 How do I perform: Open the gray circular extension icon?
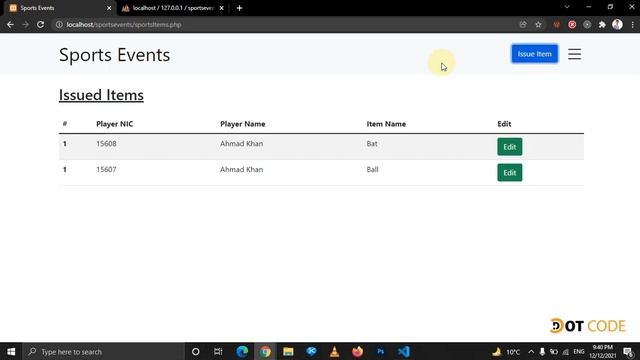click(587, 24)
